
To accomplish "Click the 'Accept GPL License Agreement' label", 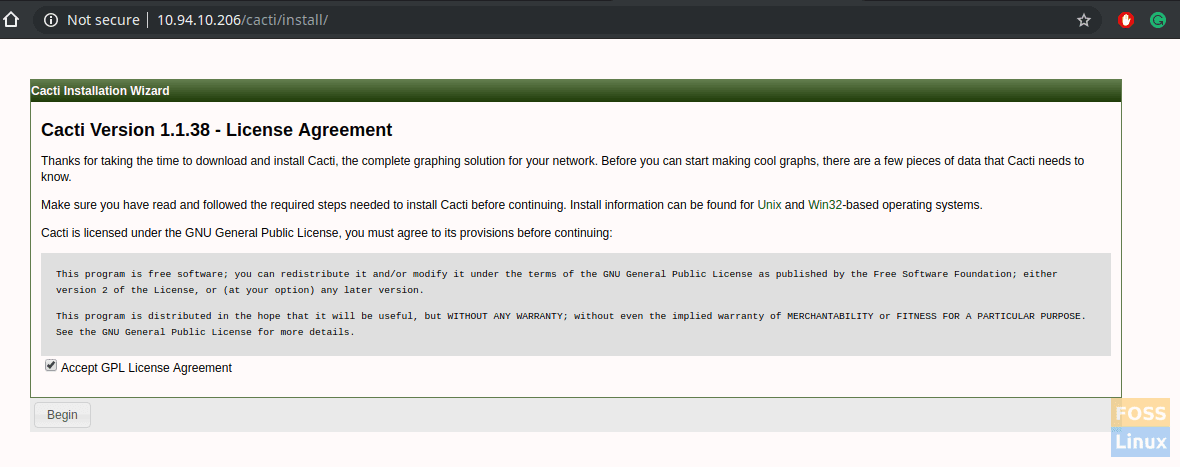I will 146,368.
